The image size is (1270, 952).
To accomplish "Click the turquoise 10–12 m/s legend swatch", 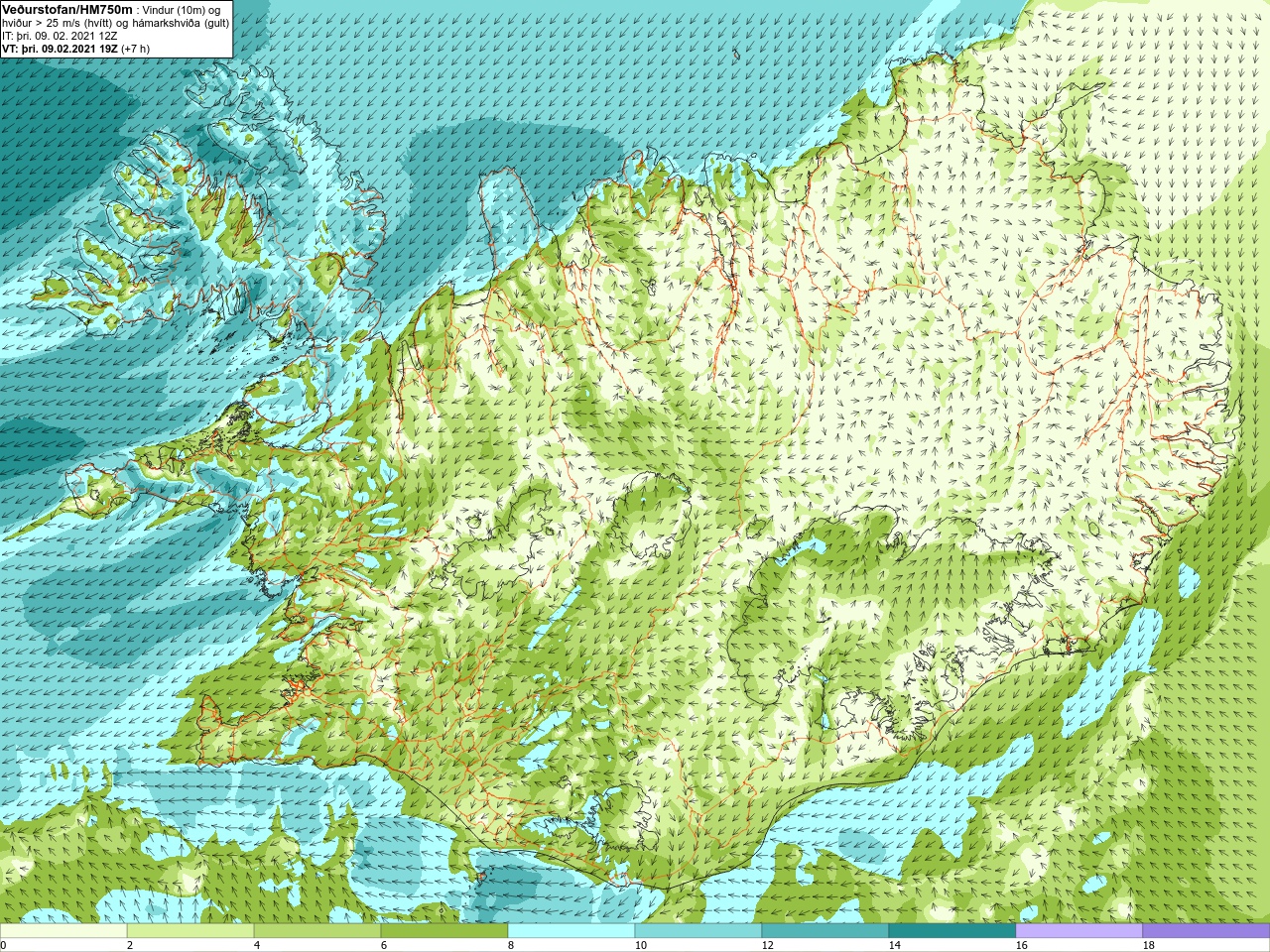I will pos(698,931).
